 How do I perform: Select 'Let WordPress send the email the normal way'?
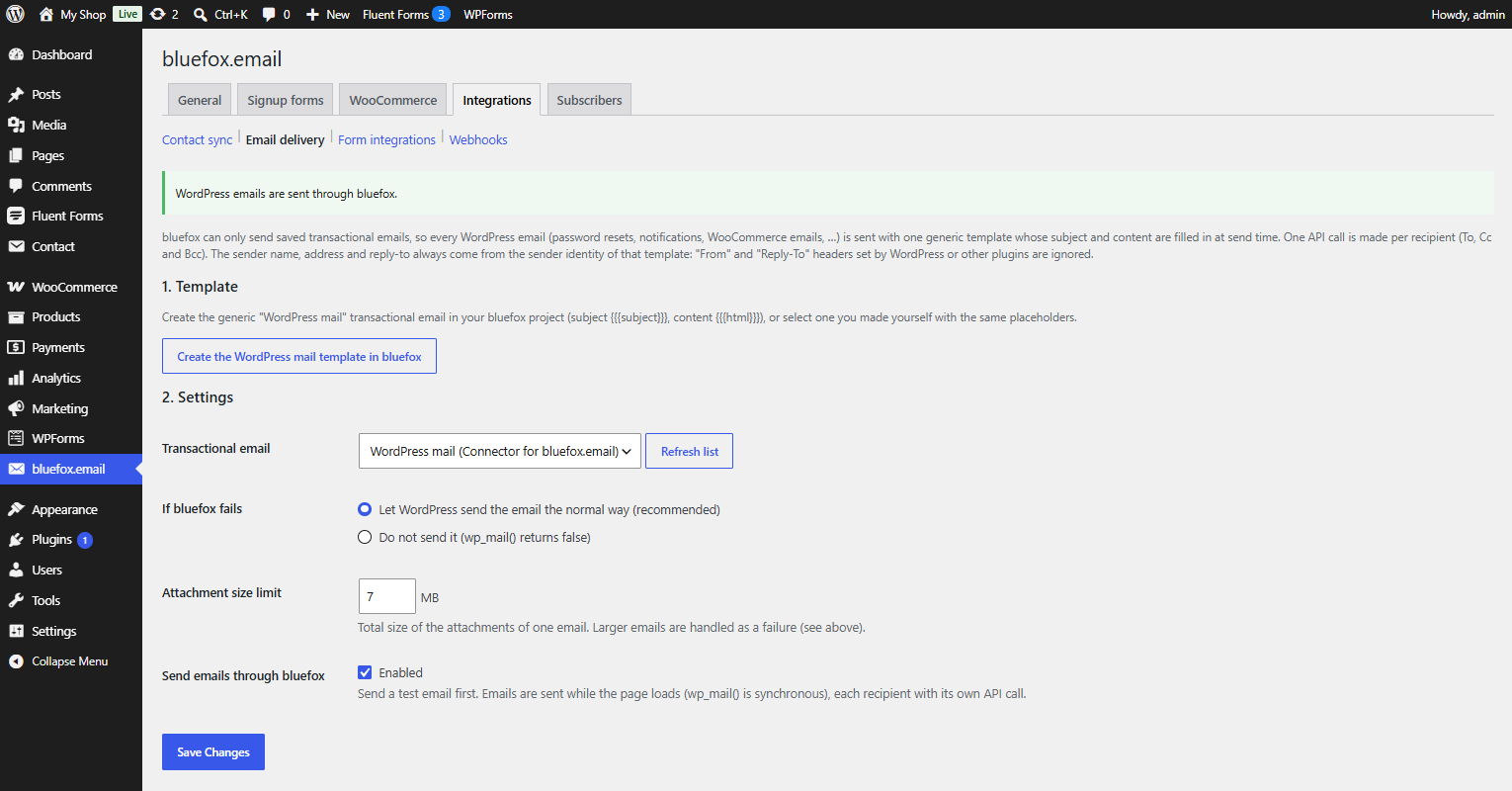[365, 509]
